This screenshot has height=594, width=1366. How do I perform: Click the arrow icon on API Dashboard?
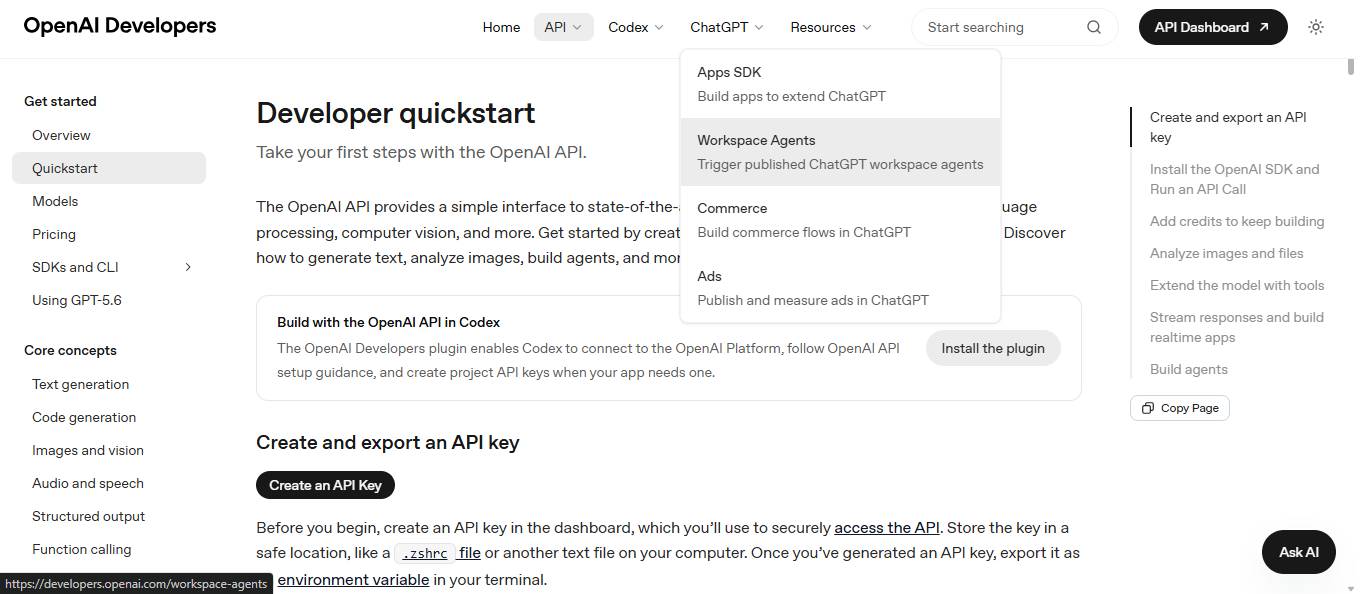click(1264, 27)
